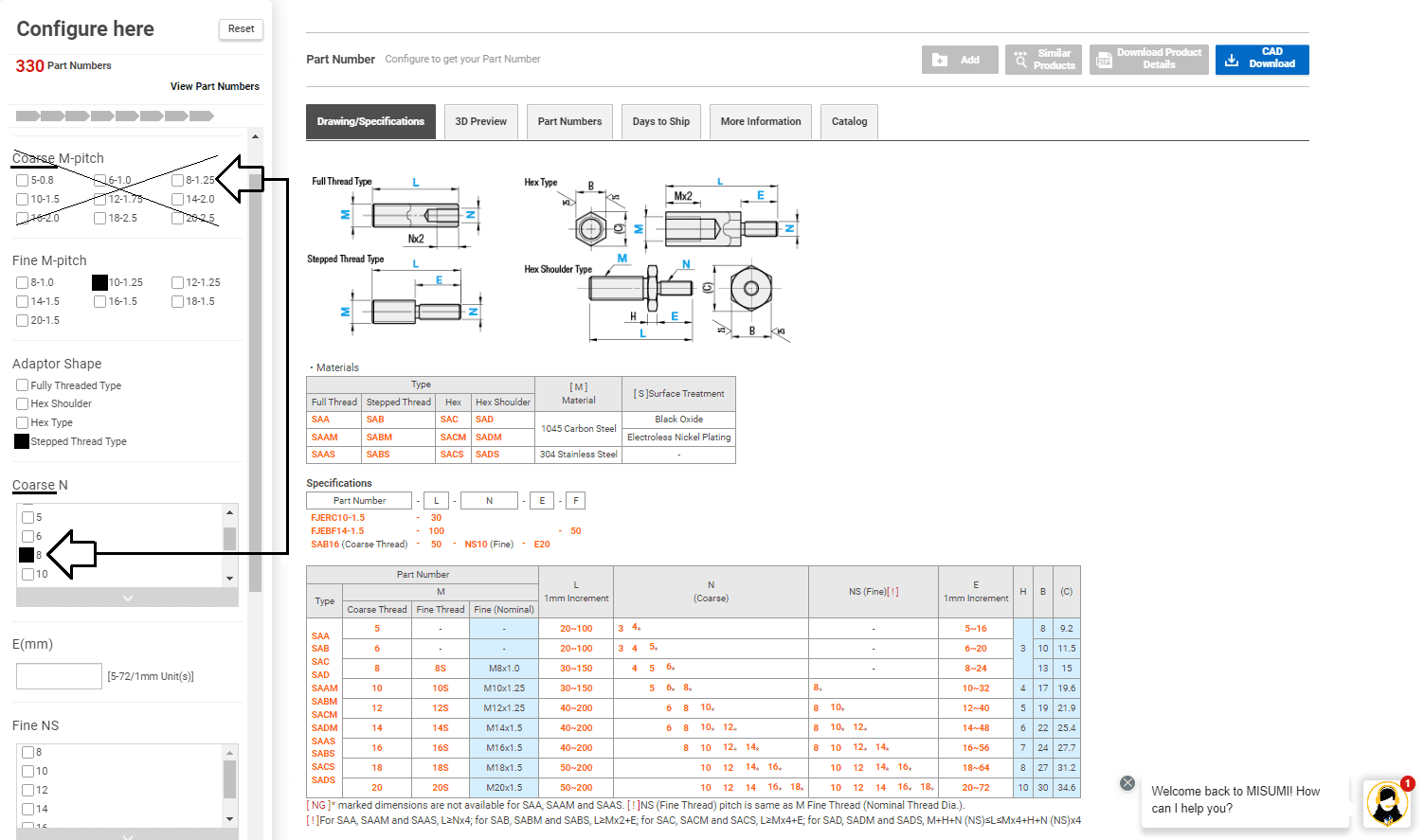Check Fine NS value 14
Screen dimensions: 1424x840
tap(28, 809)
